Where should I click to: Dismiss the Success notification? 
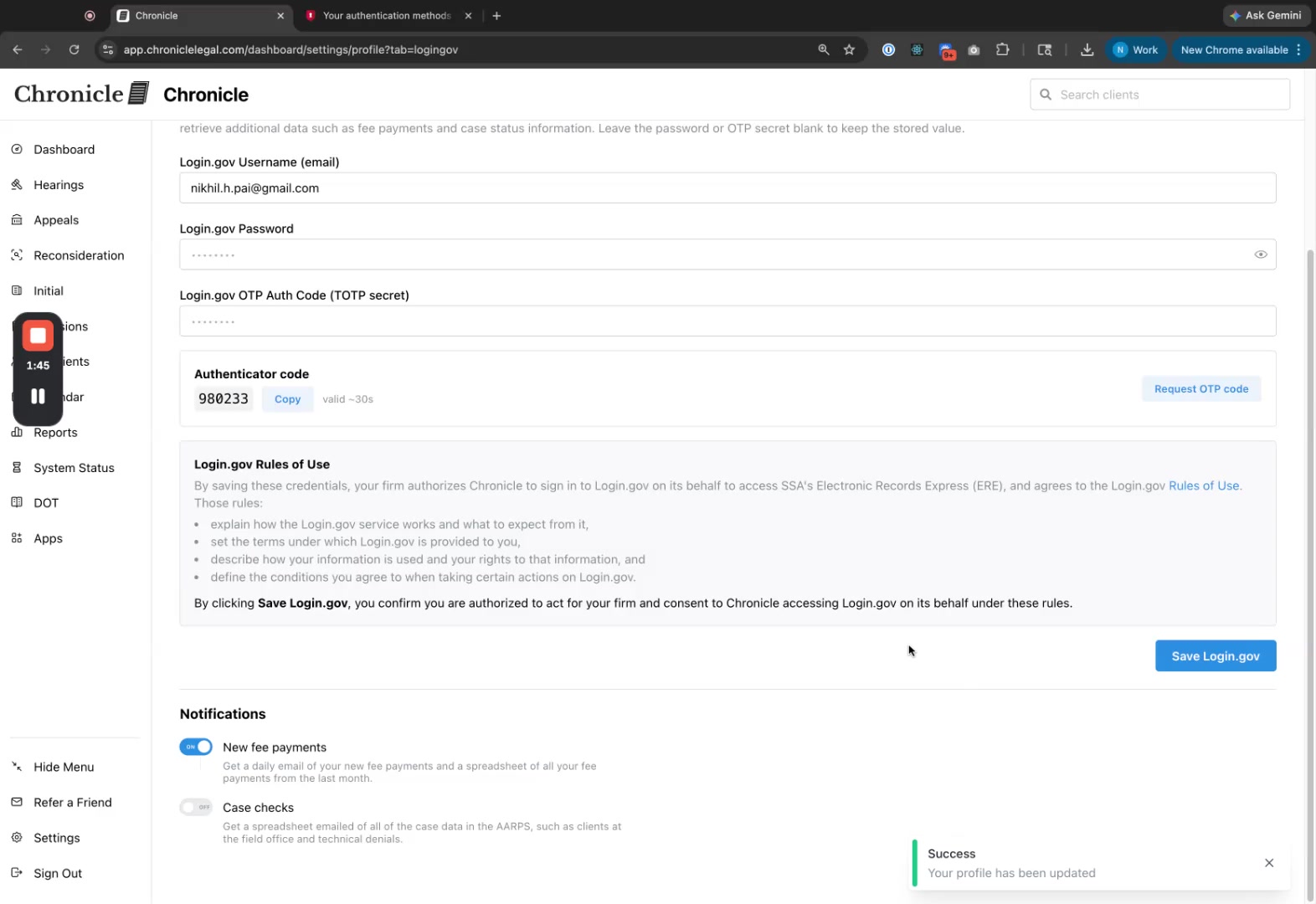pyautogui.click(x=1269, y=863)
